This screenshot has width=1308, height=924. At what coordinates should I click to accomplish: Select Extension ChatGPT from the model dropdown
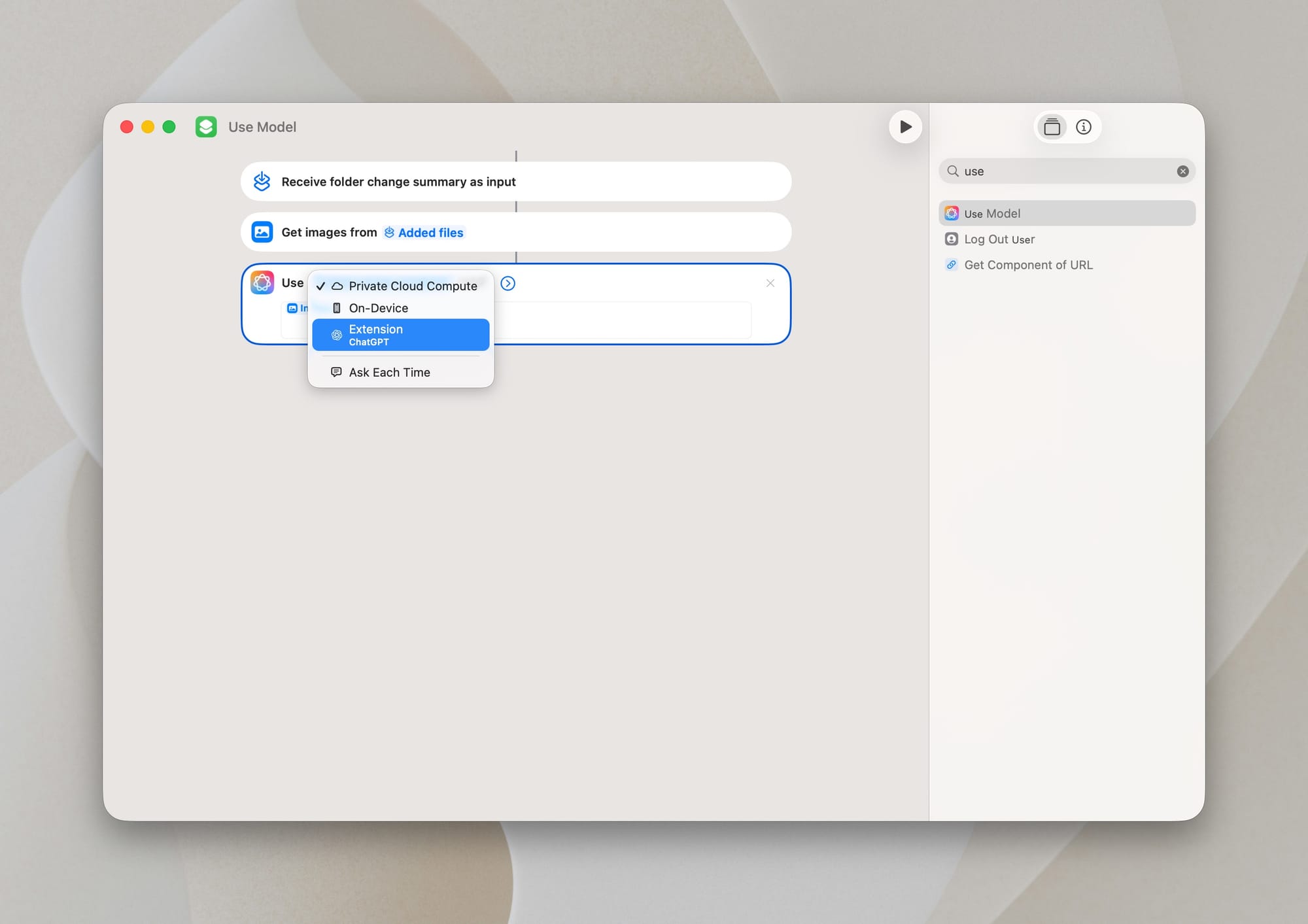400,334
